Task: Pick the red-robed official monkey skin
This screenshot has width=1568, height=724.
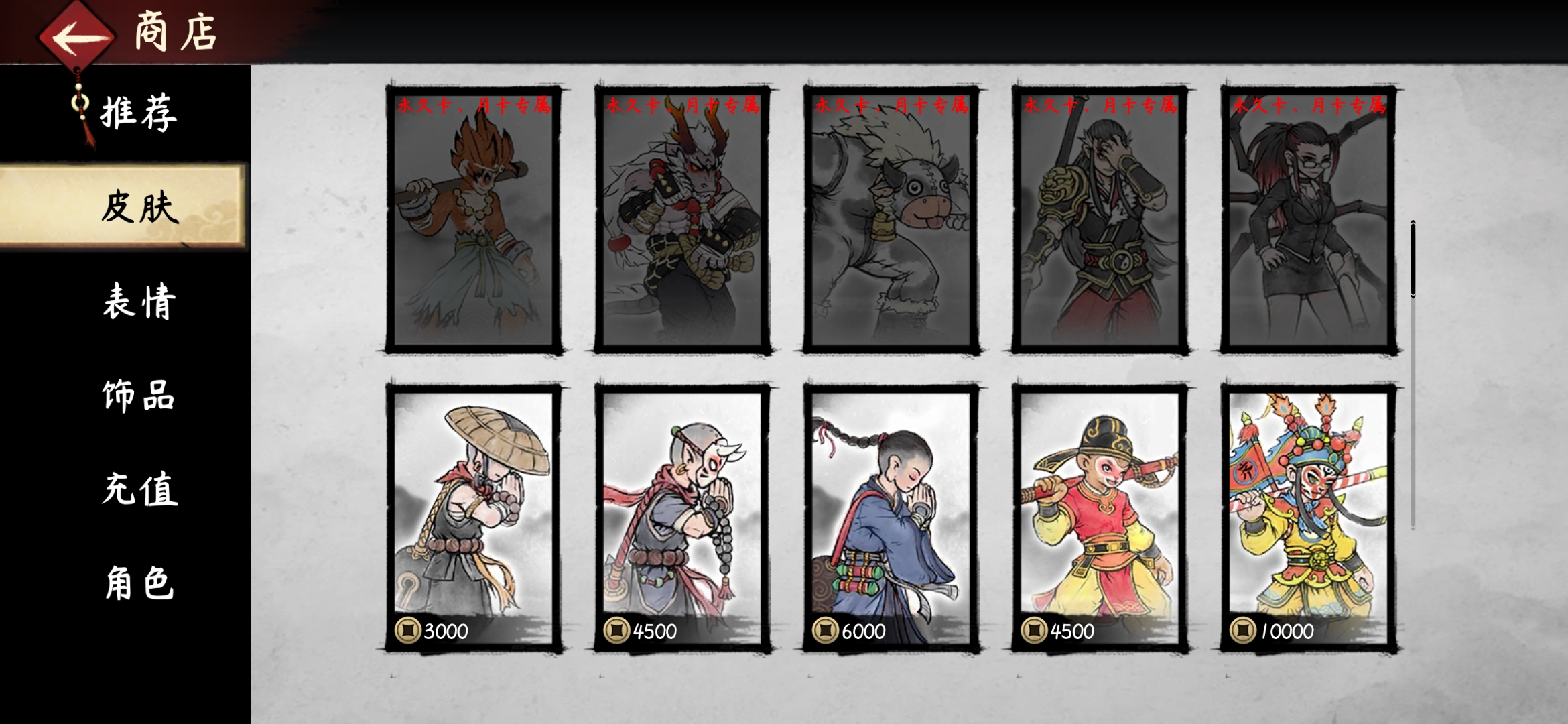Action: point(1100,518)
